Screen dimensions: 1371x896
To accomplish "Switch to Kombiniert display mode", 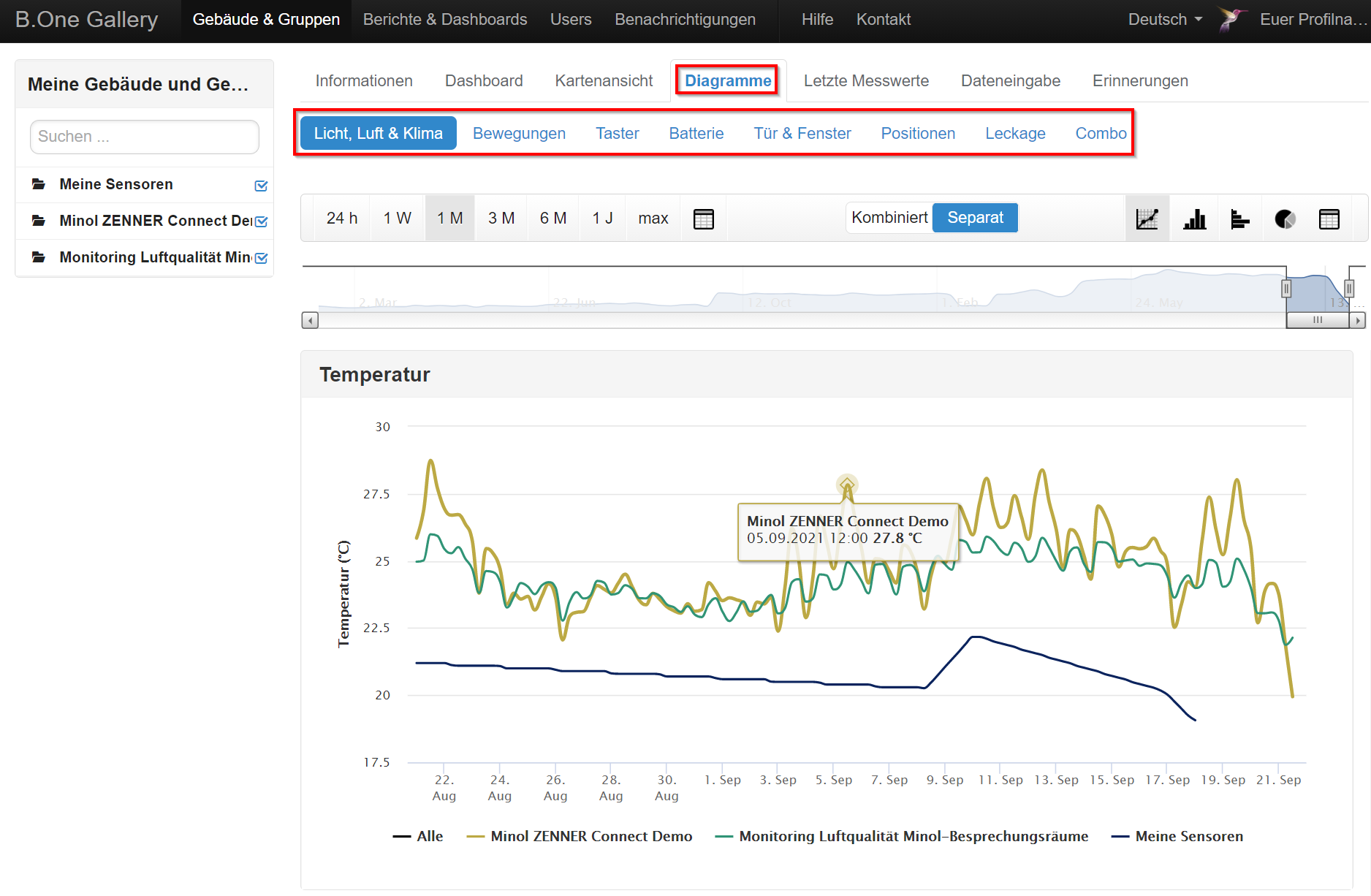I will click(x=889, y=218).
